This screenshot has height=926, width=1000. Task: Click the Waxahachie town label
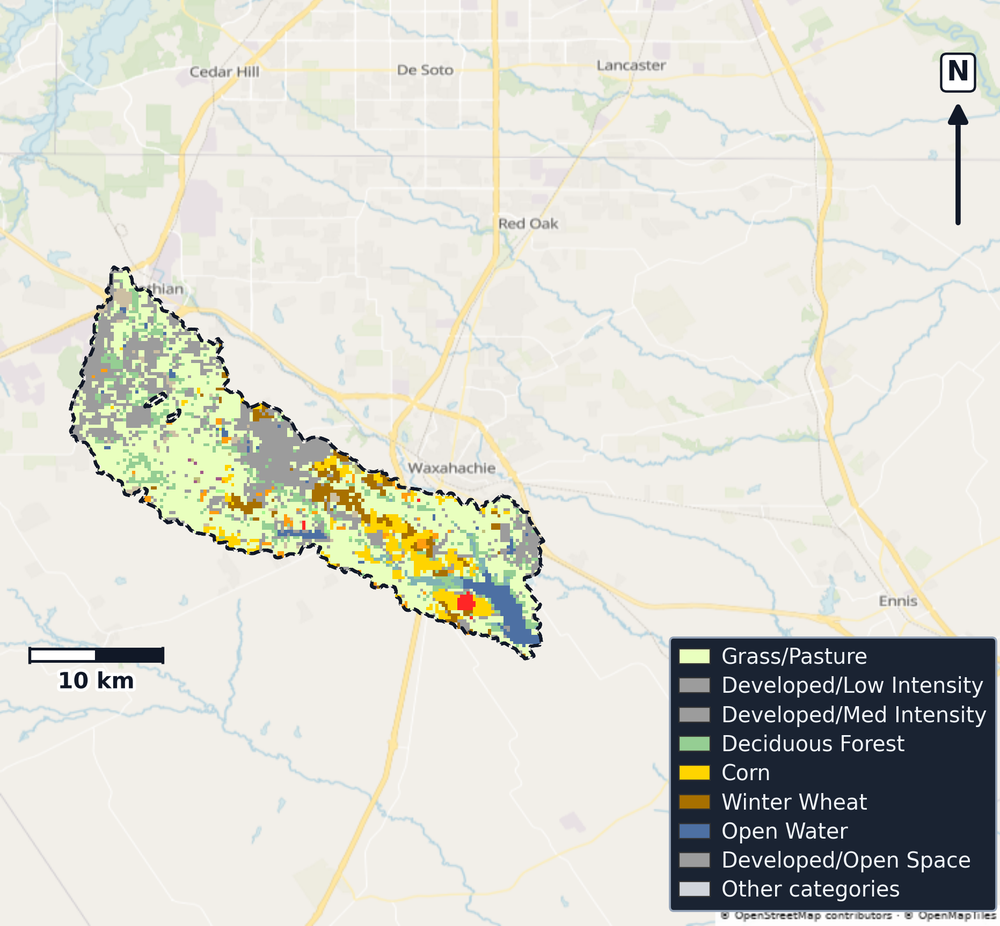click(x=452, y=468)
